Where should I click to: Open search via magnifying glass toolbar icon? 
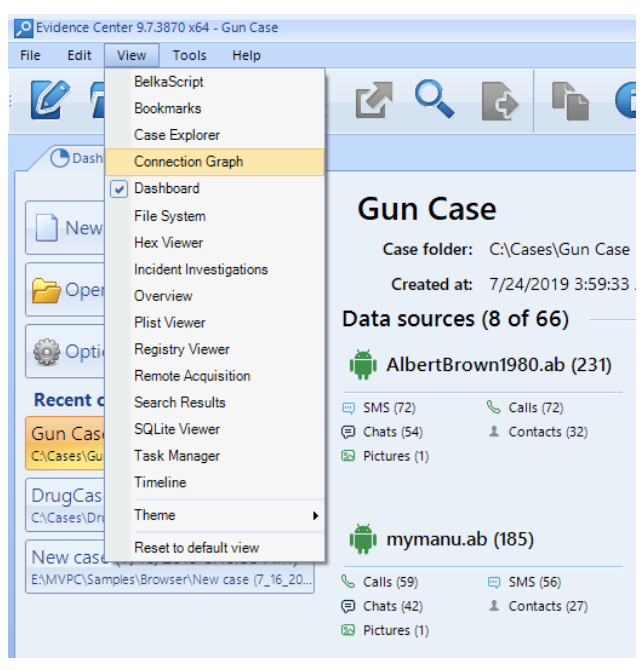click(x=435, y=99)
